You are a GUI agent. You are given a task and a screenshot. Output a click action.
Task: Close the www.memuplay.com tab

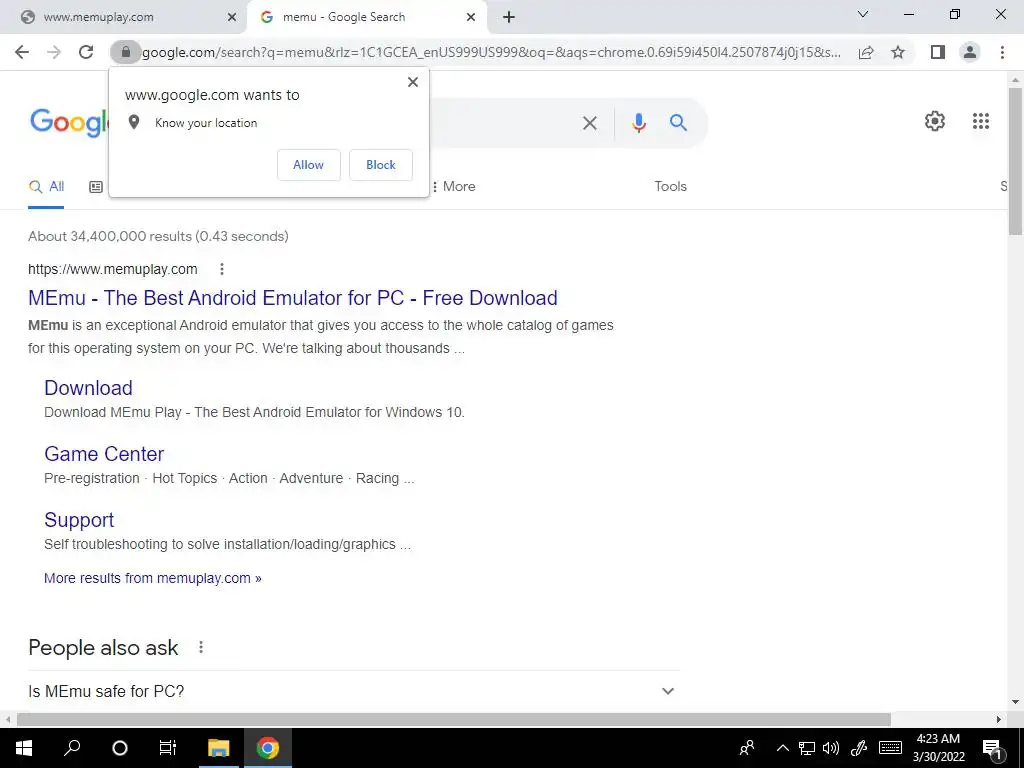232,18
